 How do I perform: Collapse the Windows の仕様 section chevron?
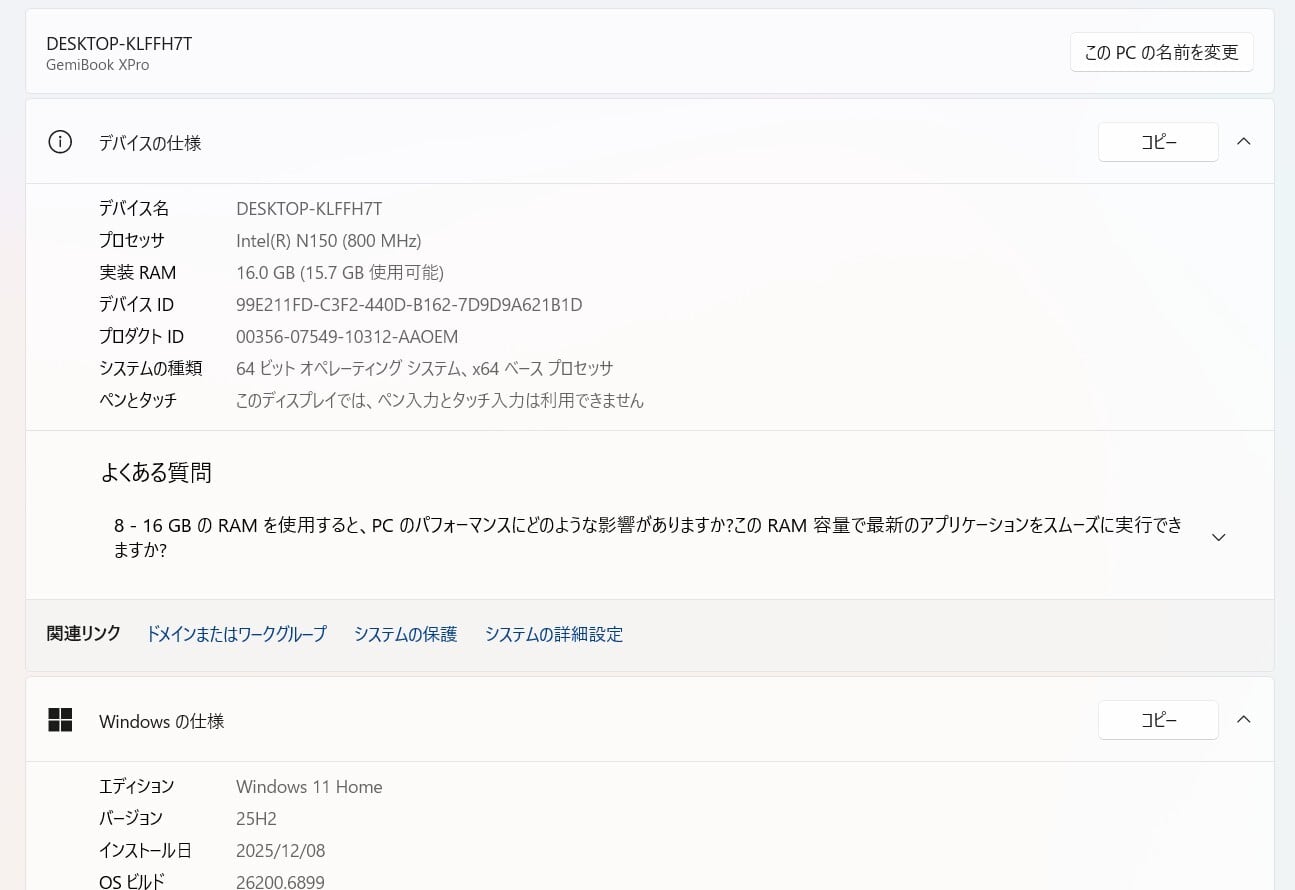pos(1244,720)
